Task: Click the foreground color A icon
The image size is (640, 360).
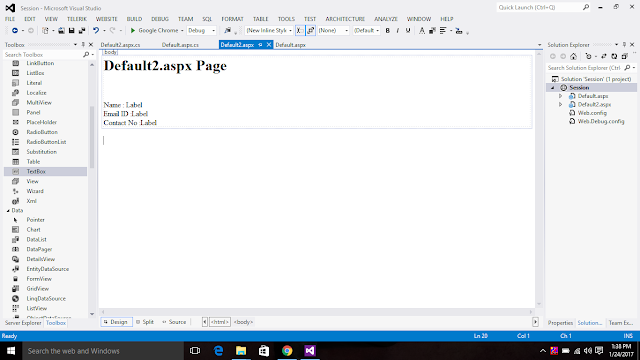Action: click(422, 31)
